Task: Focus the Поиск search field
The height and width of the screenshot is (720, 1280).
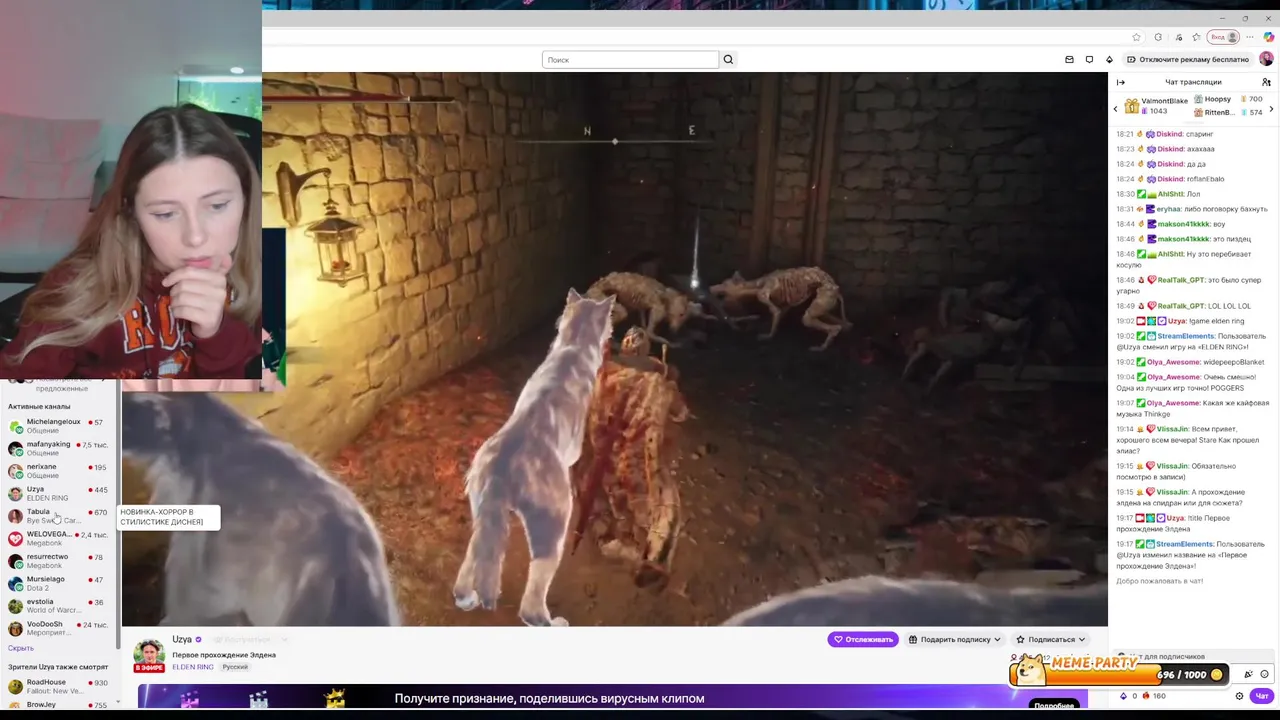Action: coord(630,59)
